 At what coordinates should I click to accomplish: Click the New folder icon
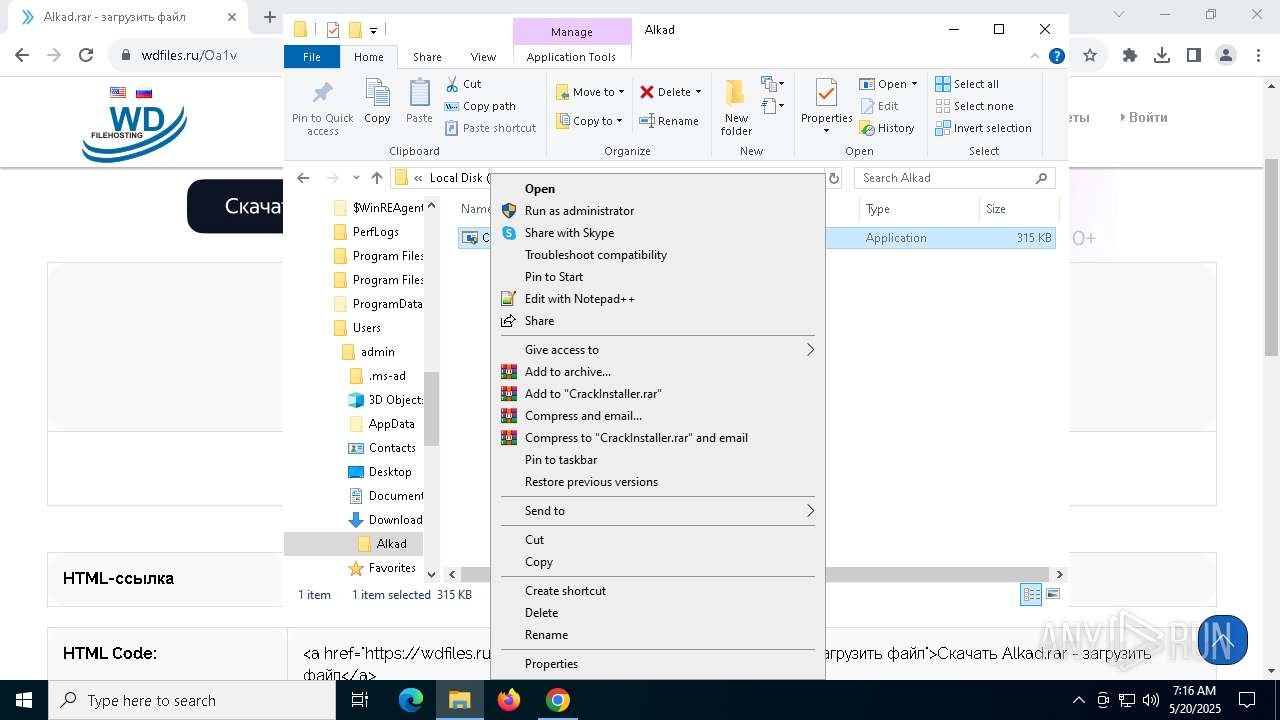(736, 107)
